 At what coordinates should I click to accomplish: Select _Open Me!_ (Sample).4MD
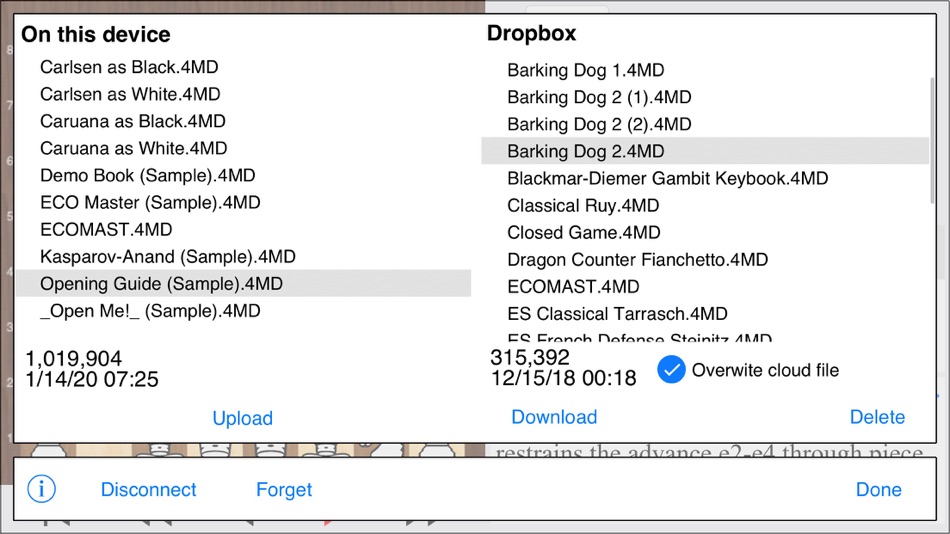[x=244, y=310]
